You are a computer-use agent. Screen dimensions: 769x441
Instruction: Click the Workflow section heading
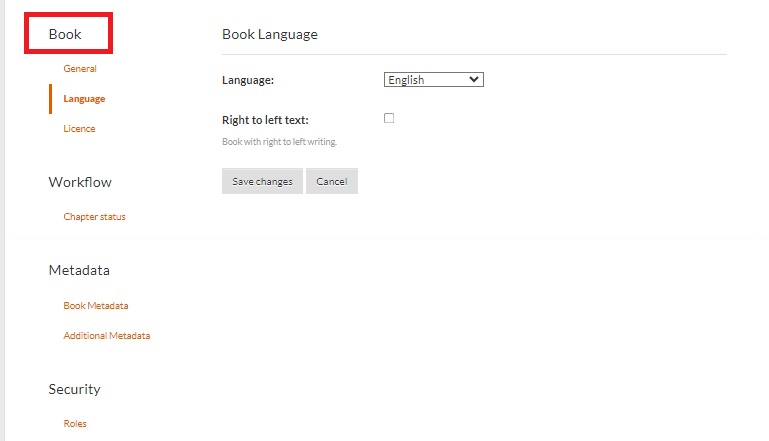[x=80, y=182]
